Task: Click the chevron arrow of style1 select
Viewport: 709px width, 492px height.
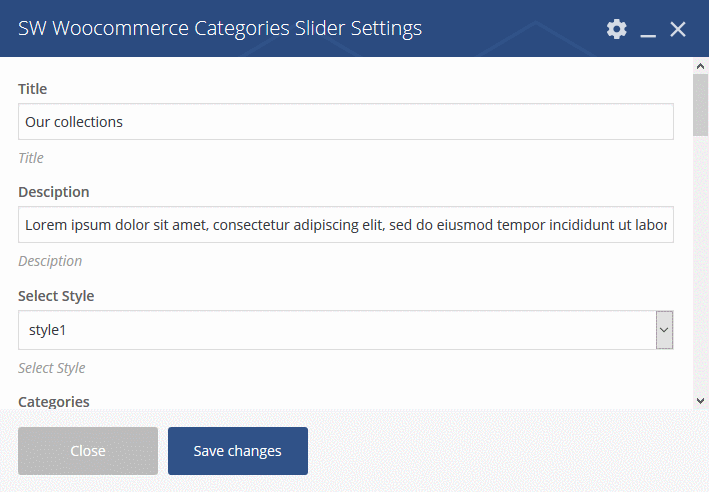Action: coord(664,330)
